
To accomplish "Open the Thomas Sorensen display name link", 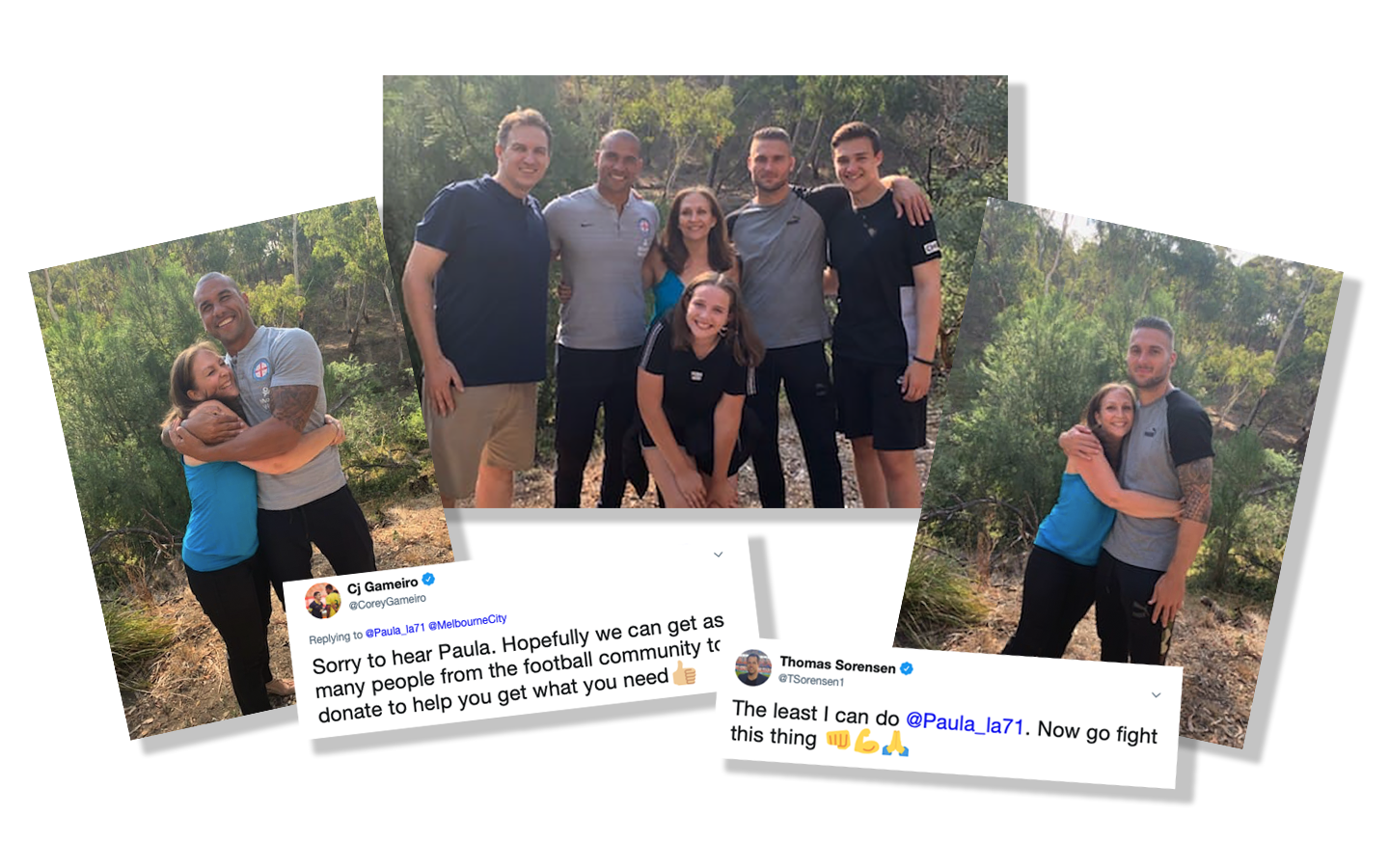I will pyautogui.click(x=837, y=665).
